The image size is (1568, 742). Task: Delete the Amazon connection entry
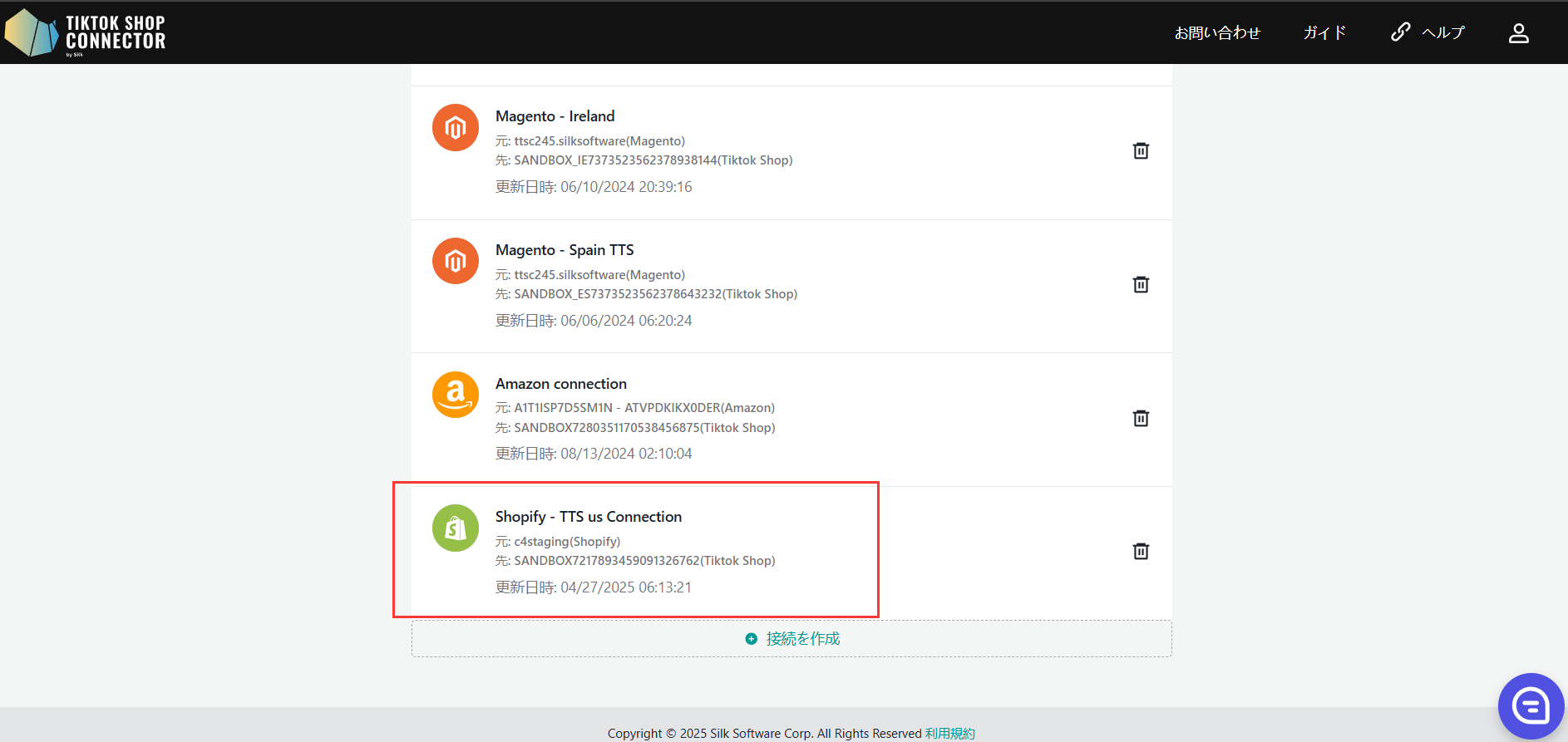point(1141,418)
